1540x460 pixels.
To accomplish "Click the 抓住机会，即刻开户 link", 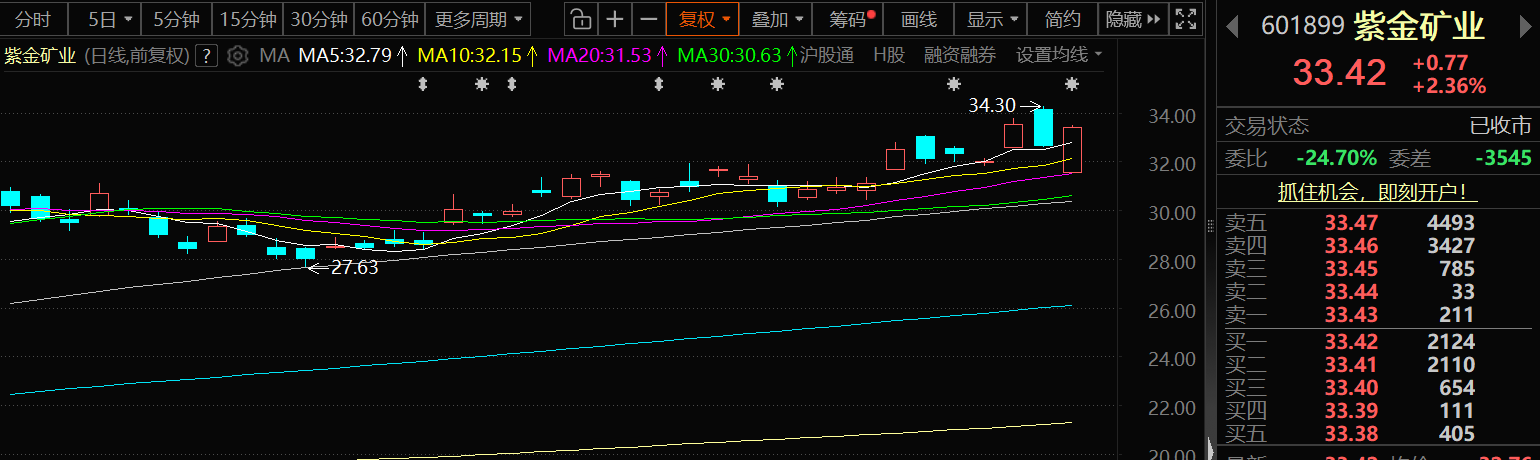I will (x=1378, y=190).
